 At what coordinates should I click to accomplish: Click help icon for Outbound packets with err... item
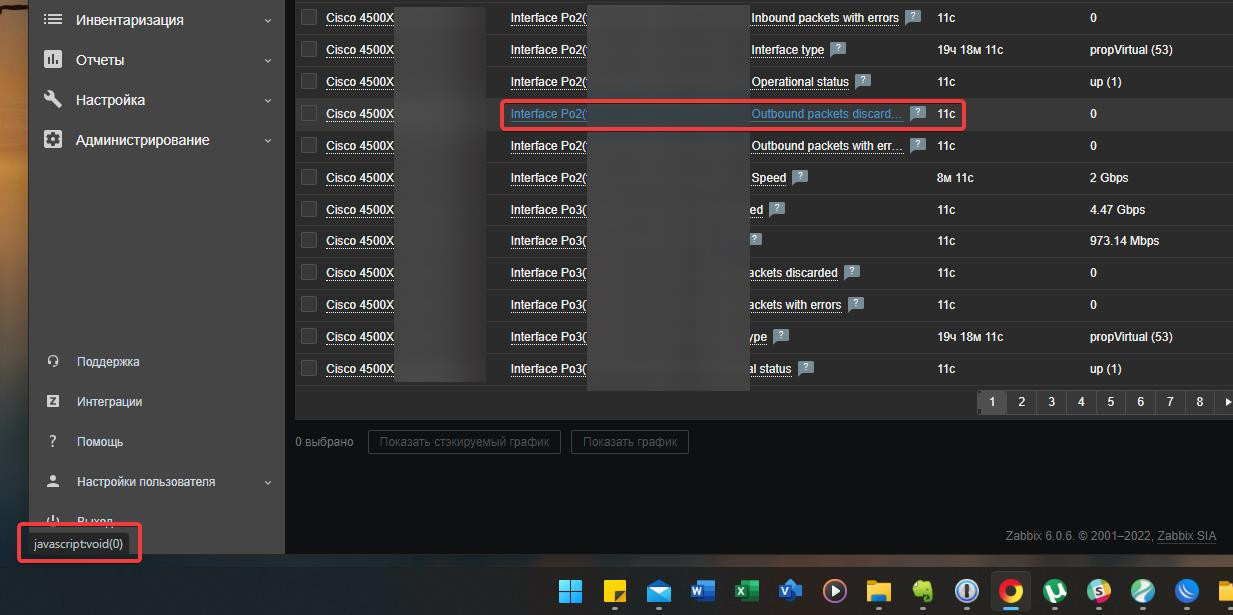[x=918, y=146]
